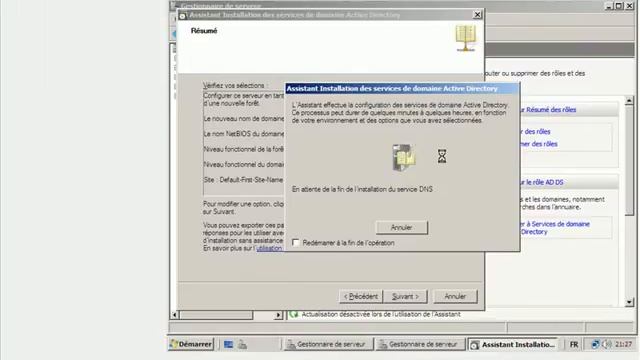Screen dimensions: 640x360
Task: Click the 'utilisation' help link in the wizard
Action: point(269,248)
